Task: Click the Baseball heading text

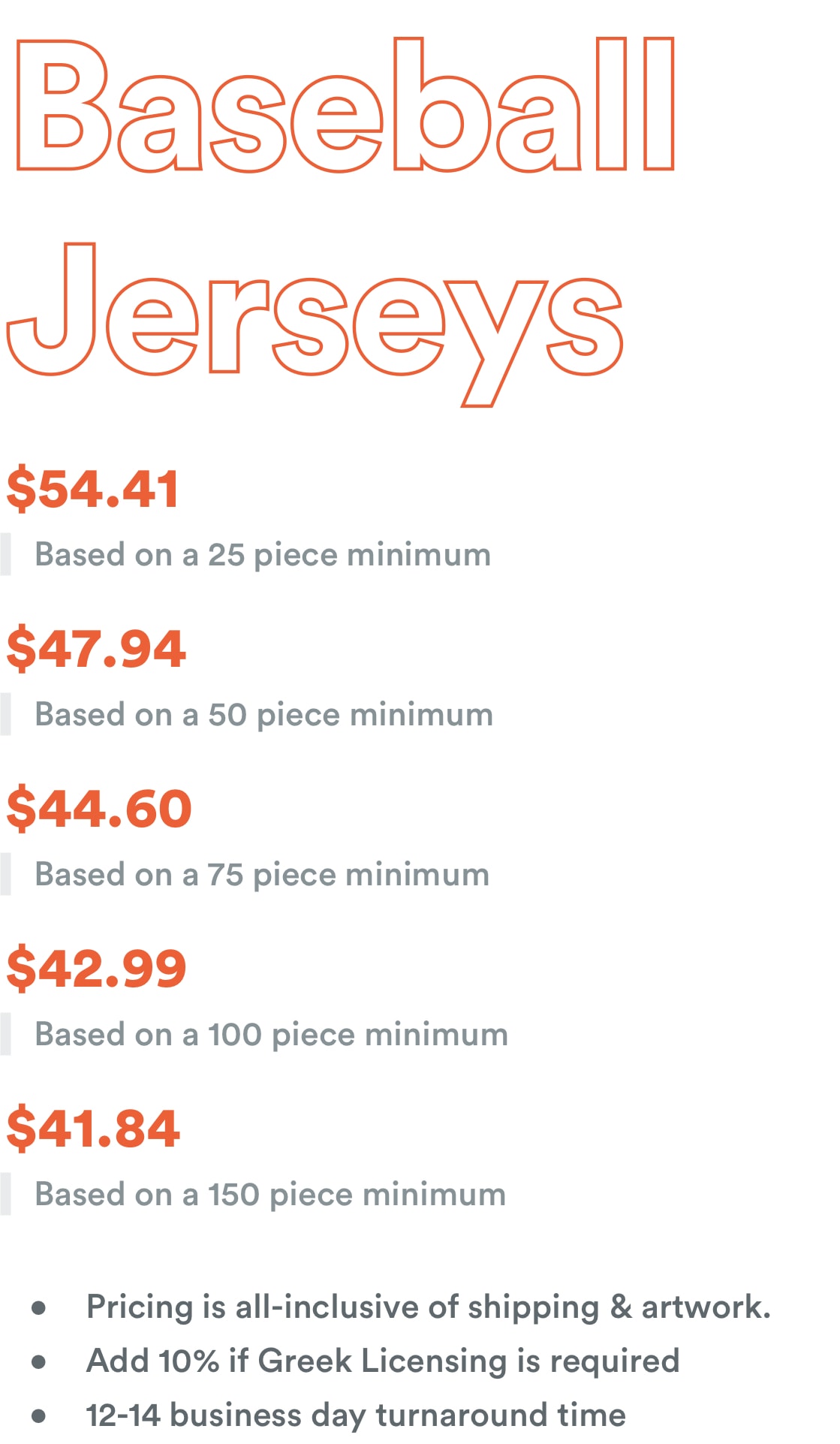Action: [x=345, y=105]
